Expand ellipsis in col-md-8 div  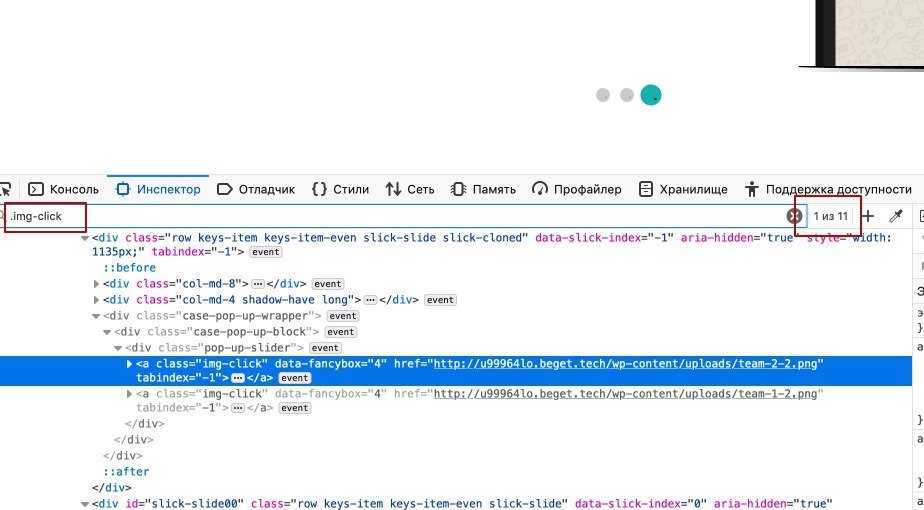(x=258, y=284)
